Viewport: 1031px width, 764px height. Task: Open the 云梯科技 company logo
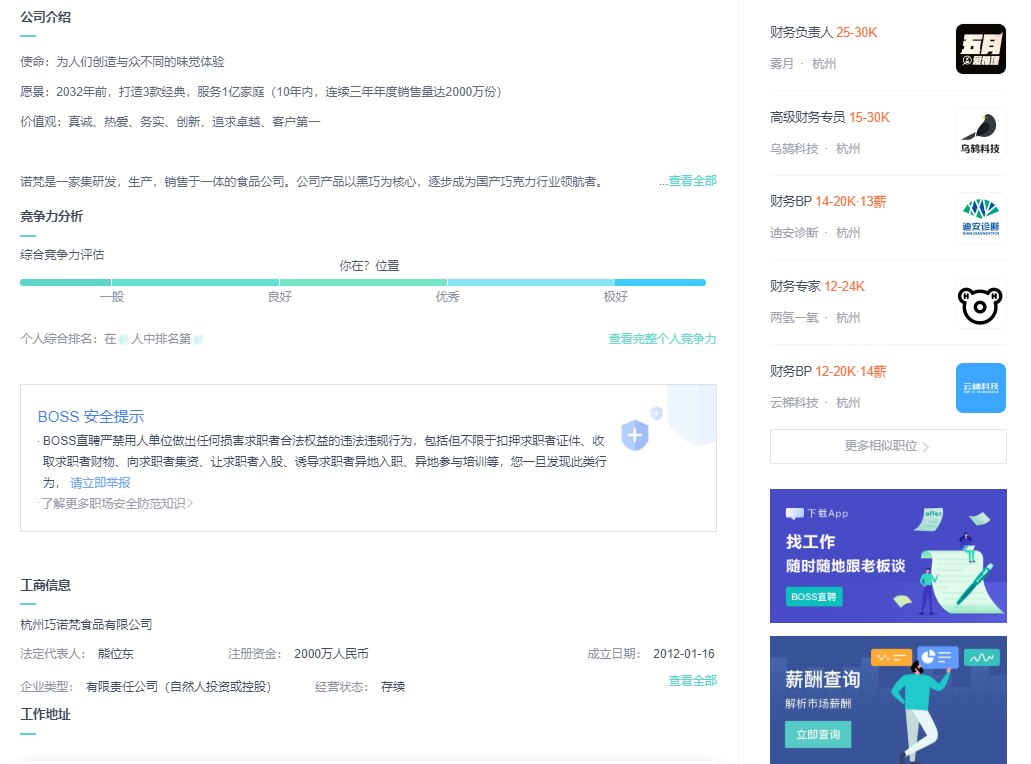tap(980, 388)
